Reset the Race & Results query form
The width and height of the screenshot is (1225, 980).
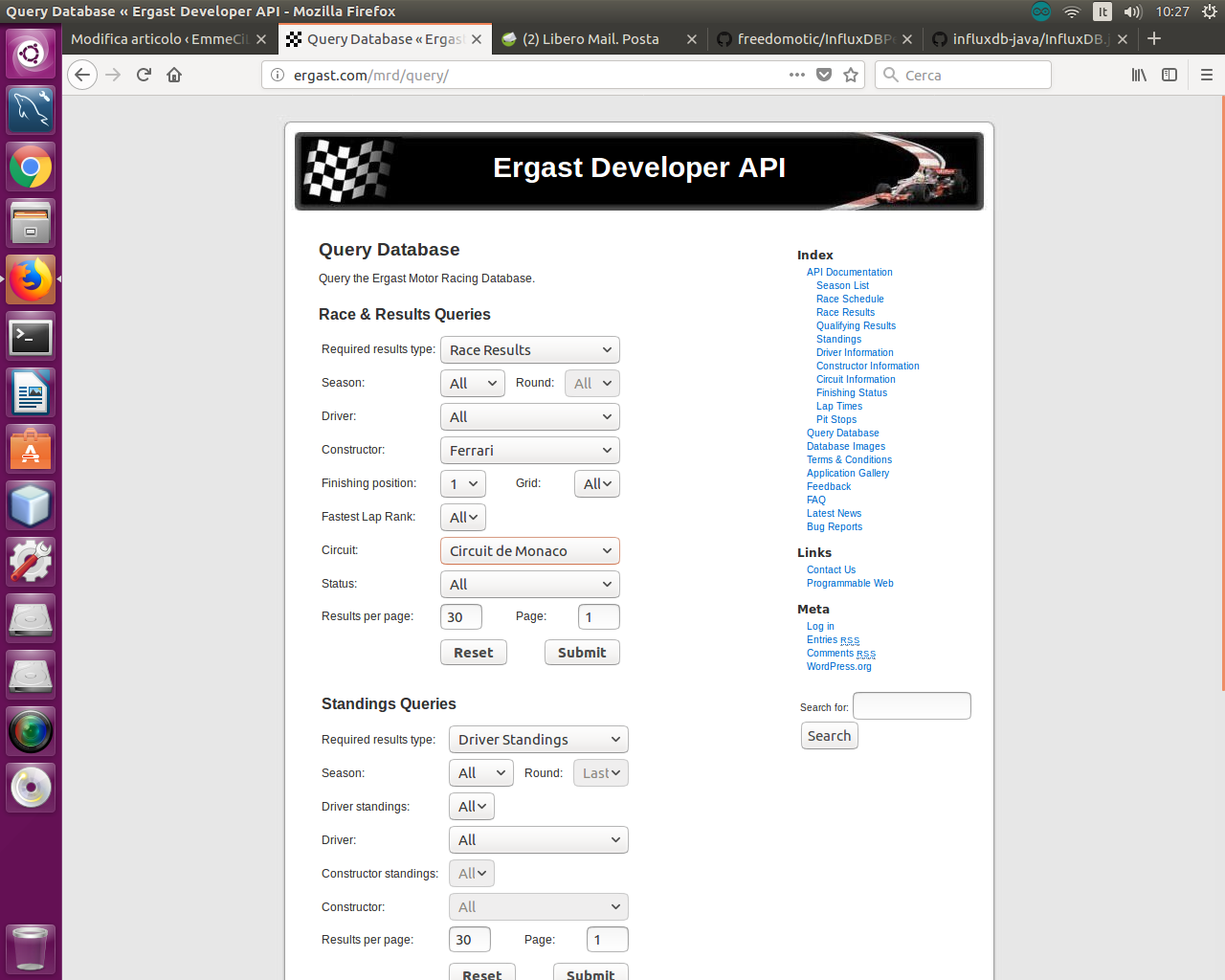(x=474, y=653)
